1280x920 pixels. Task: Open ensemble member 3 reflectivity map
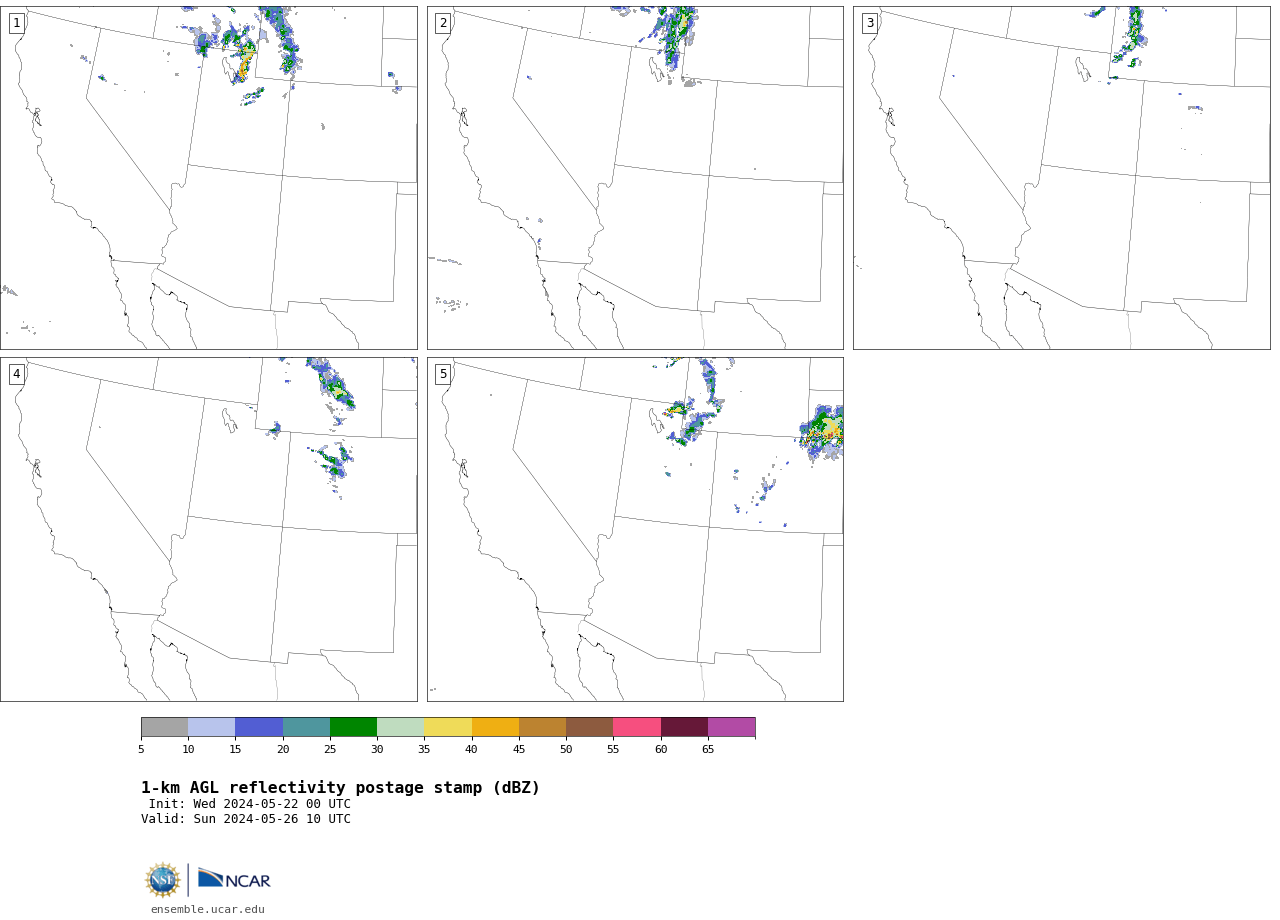1061,178
